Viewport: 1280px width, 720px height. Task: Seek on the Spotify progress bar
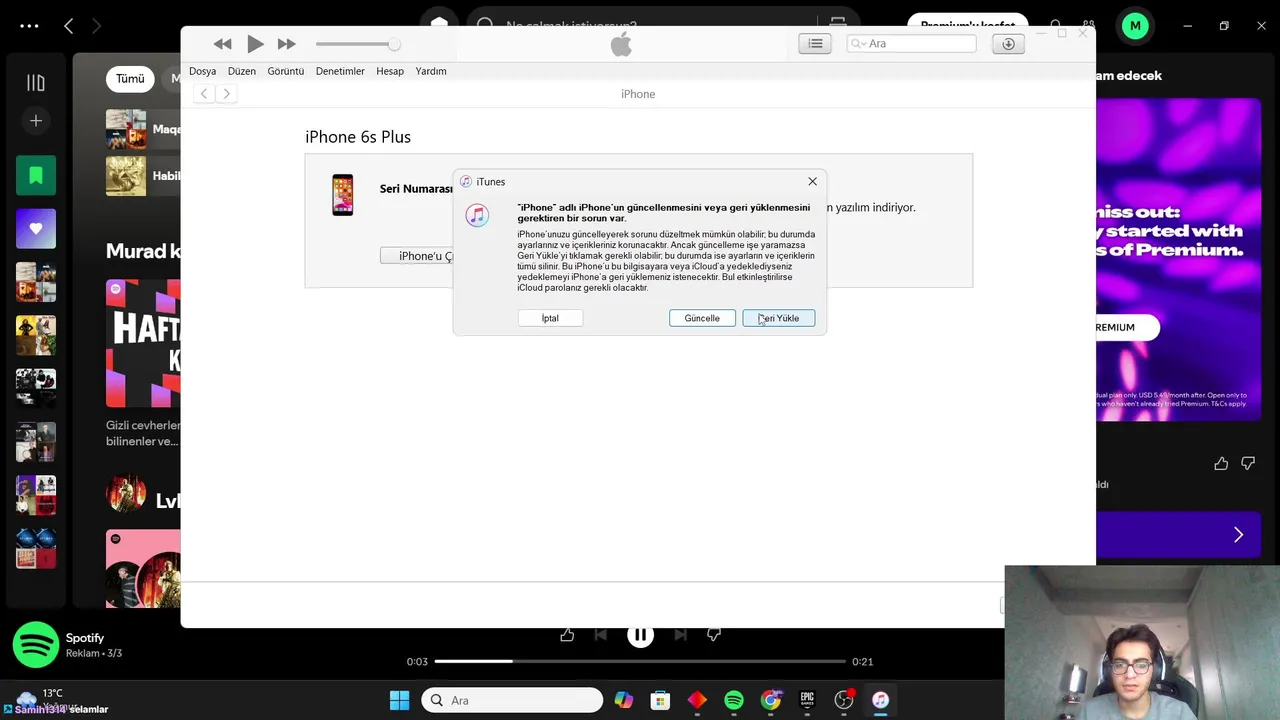(640, 661)
